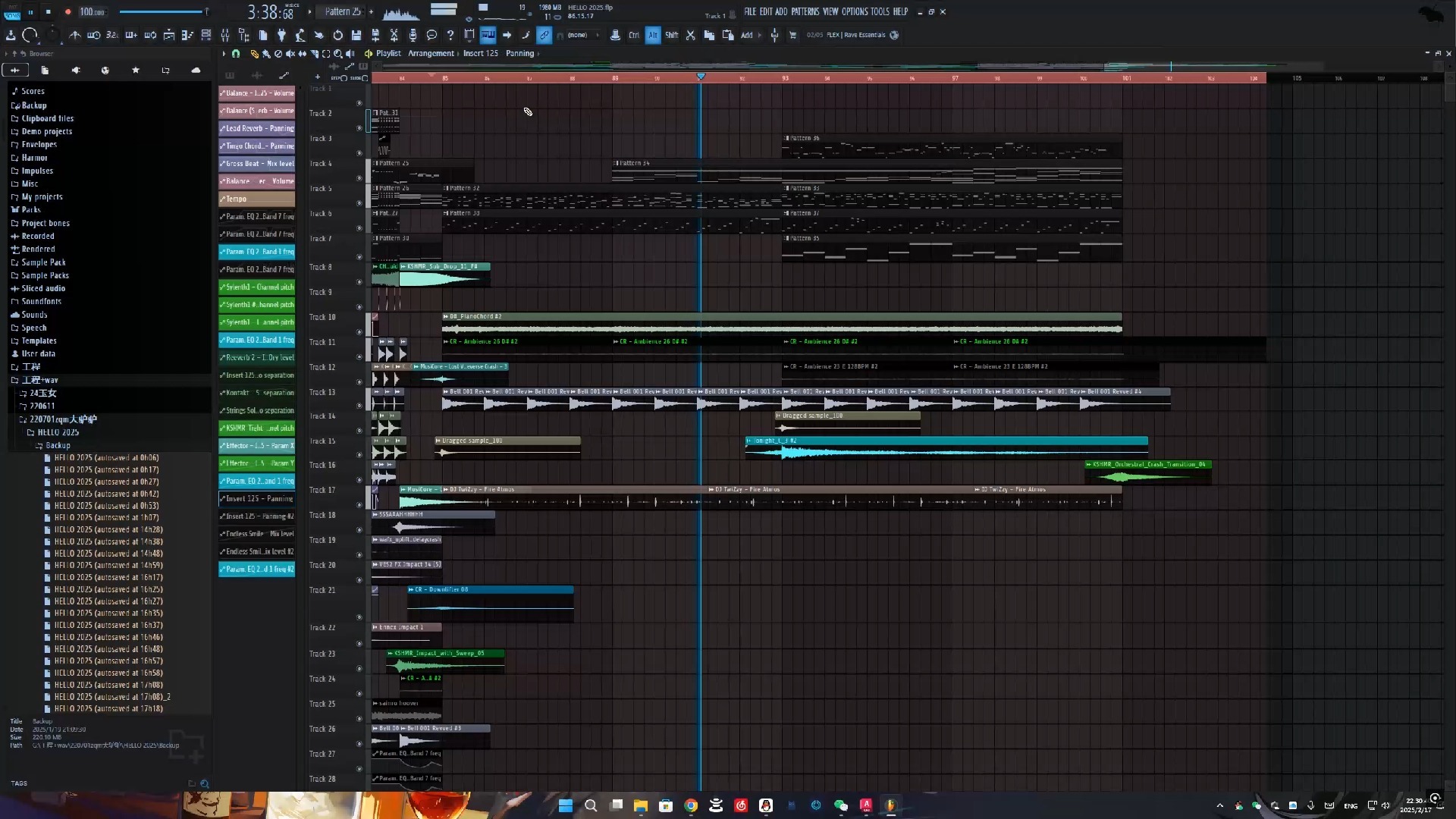The width and height of the screenshot is (1456, 819).
Task: Select the playlist magnet snap icon
Action: [236, 54]
